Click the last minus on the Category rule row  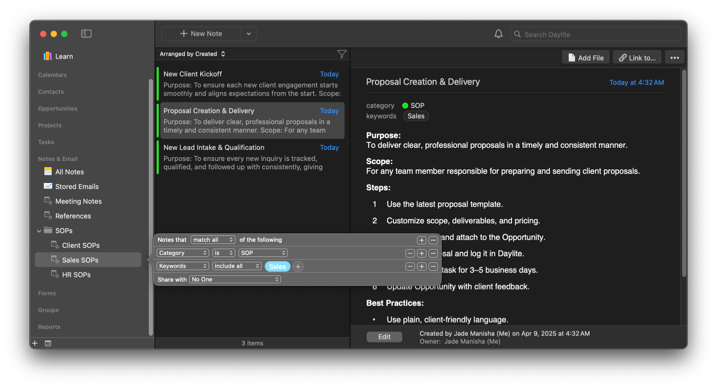[433, 253]
